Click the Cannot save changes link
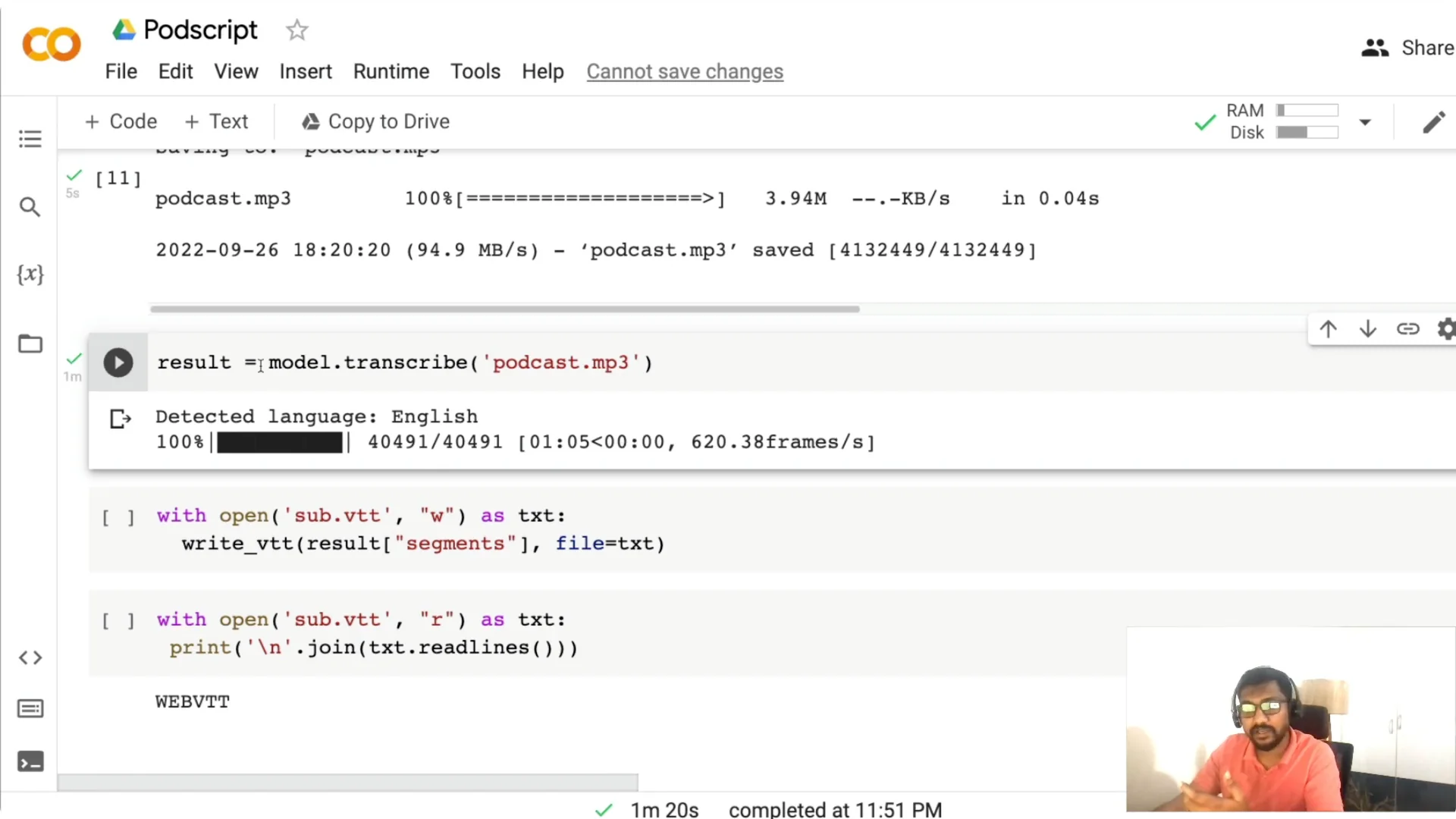 coord(685,71)
